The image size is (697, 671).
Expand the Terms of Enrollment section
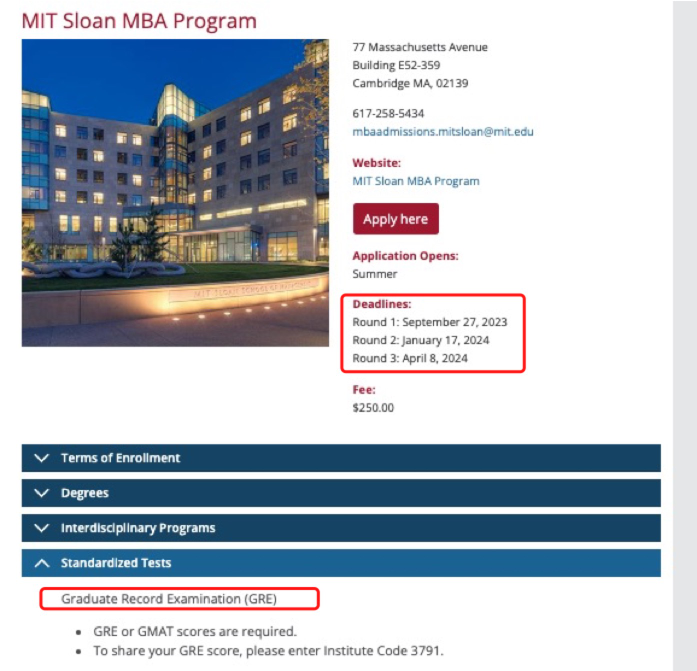pyautogui.click(x=121, y=458)
